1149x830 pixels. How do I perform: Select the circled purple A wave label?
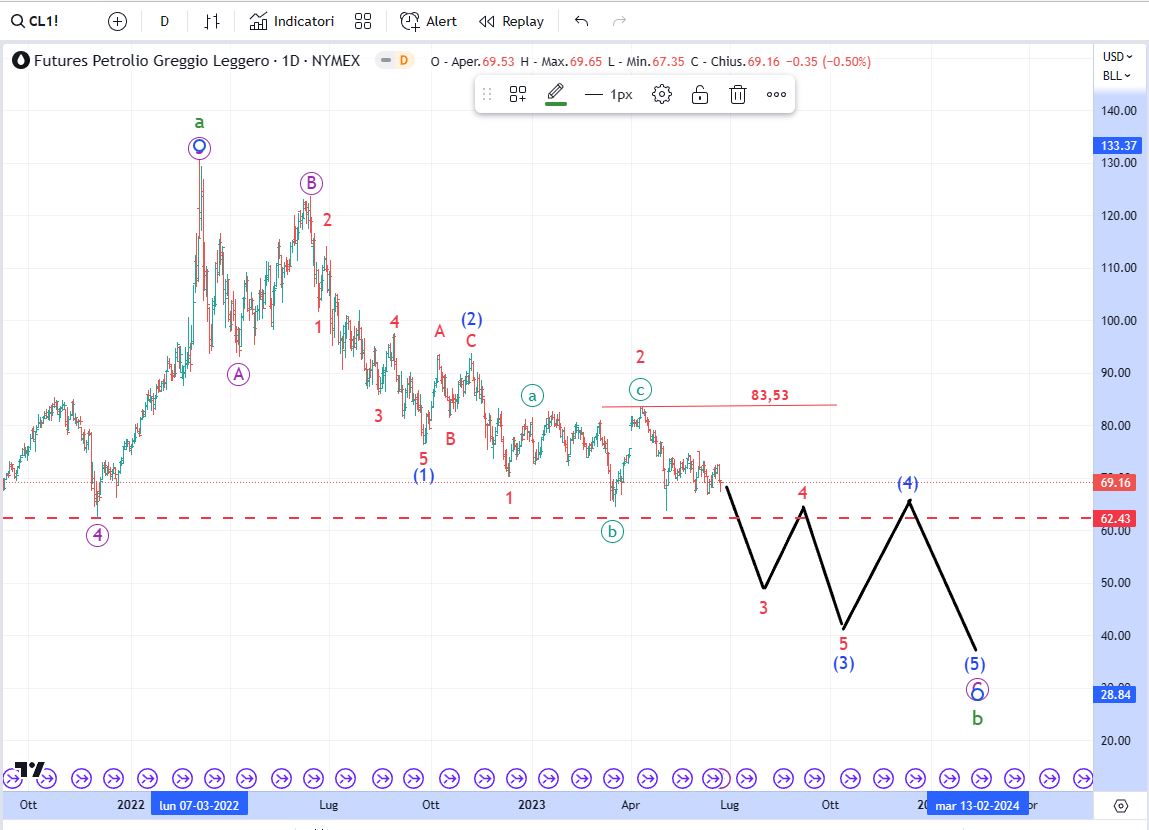[x=238, y=374]
